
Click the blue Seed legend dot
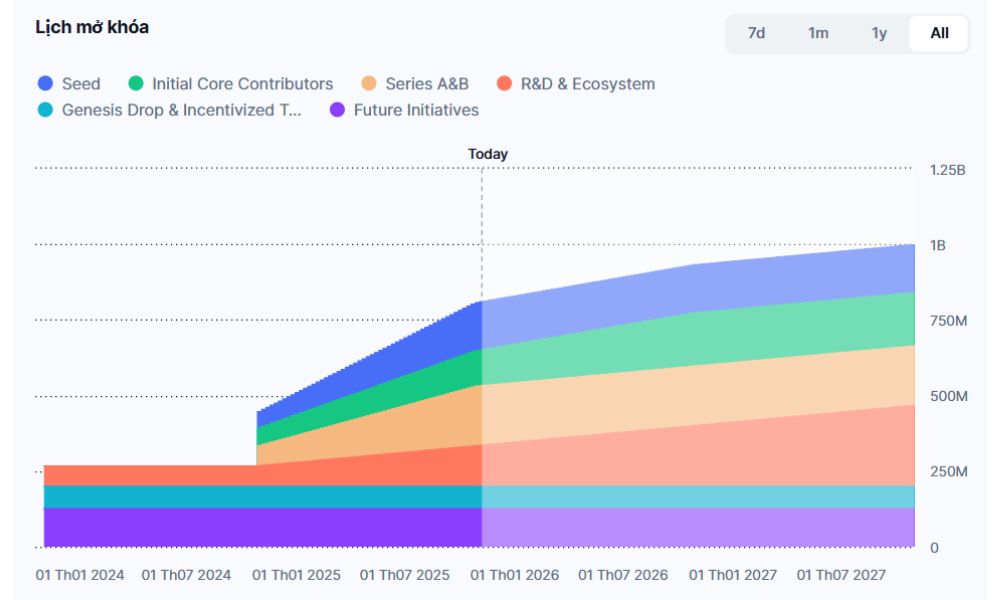[x=45, y=84]
